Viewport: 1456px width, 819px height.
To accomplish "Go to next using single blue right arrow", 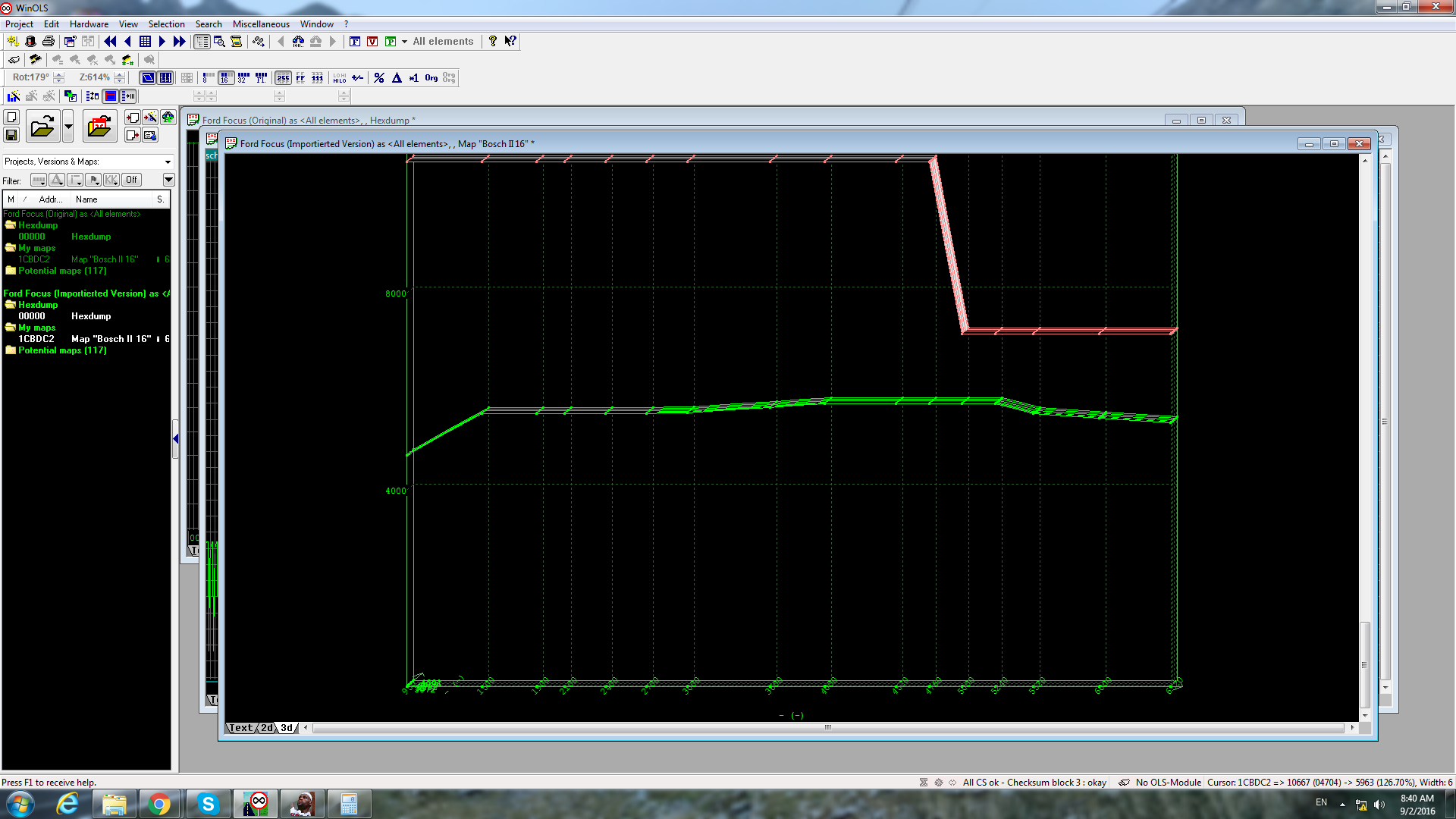I will point(162,42).
